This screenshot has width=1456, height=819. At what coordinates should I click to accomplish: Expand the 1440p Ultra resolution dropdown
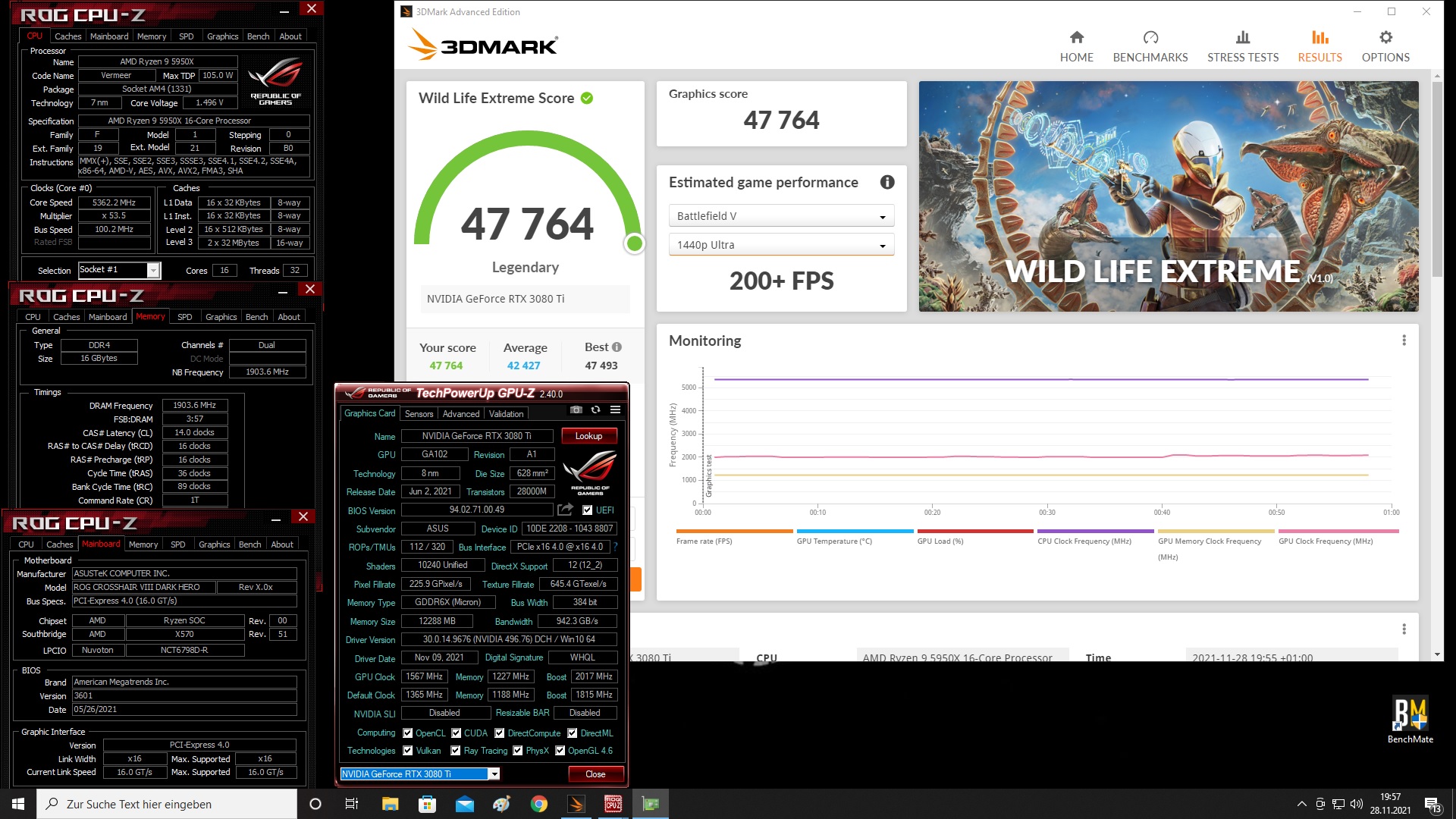coord(781,245)
